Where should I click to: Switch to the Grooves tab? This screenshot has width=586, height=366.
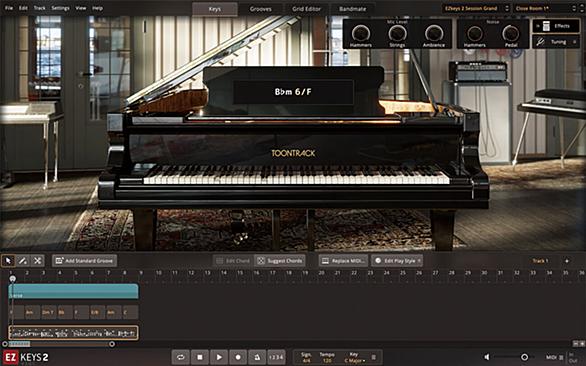pyautogui.click(x=260, y=9)
